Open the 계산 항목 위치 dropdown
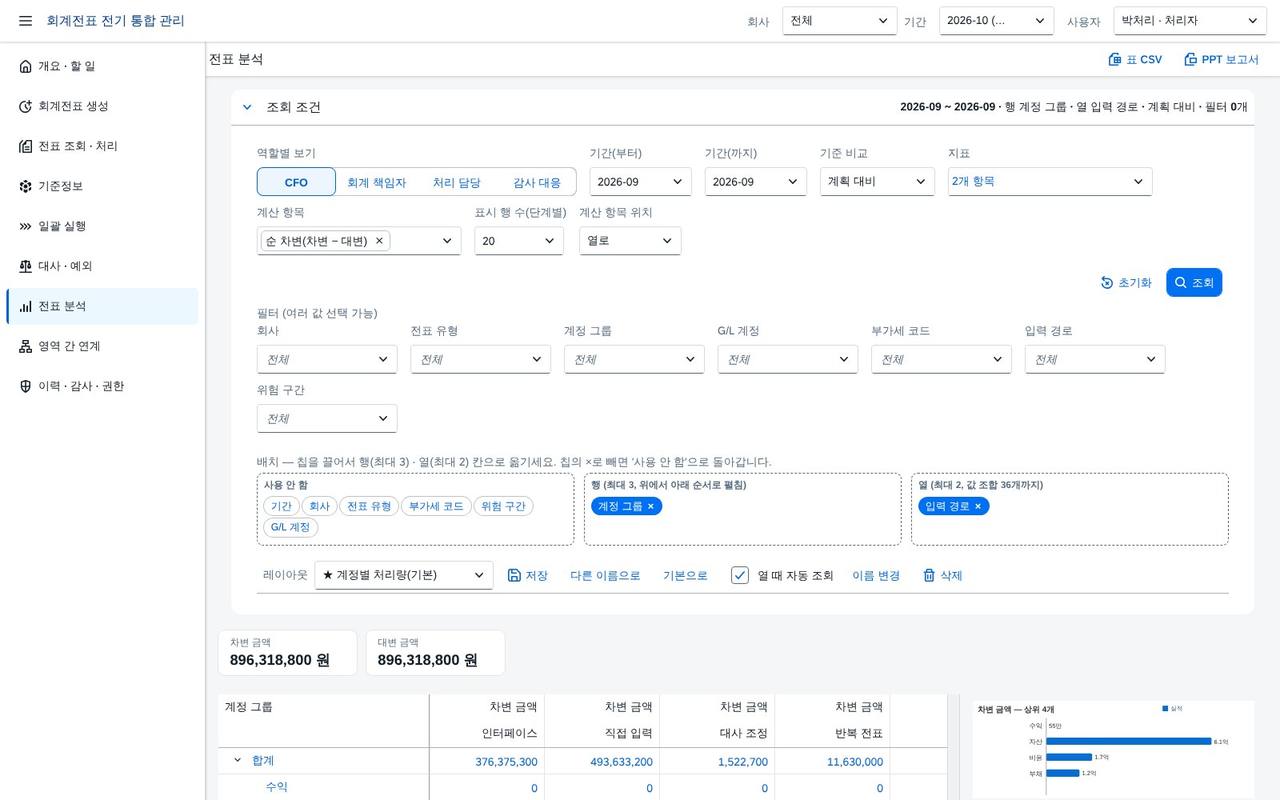The width and height of the screenshot is (1280, 800). pyautogui.click(x=630, y=241)
